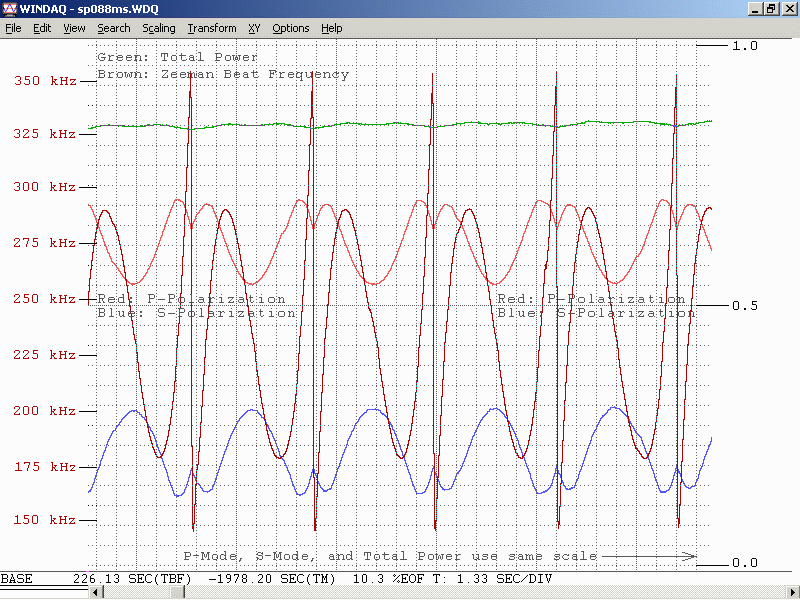Open the Options menu

click(x=291, y=28)
